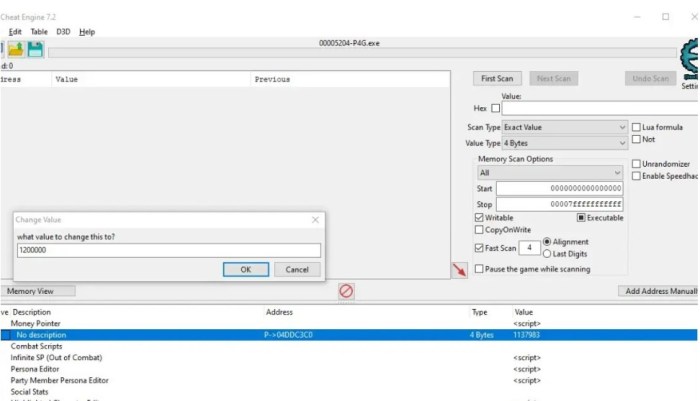The image size is (700, 401).
Task: Click the new value input field
Action: (169, 250)
